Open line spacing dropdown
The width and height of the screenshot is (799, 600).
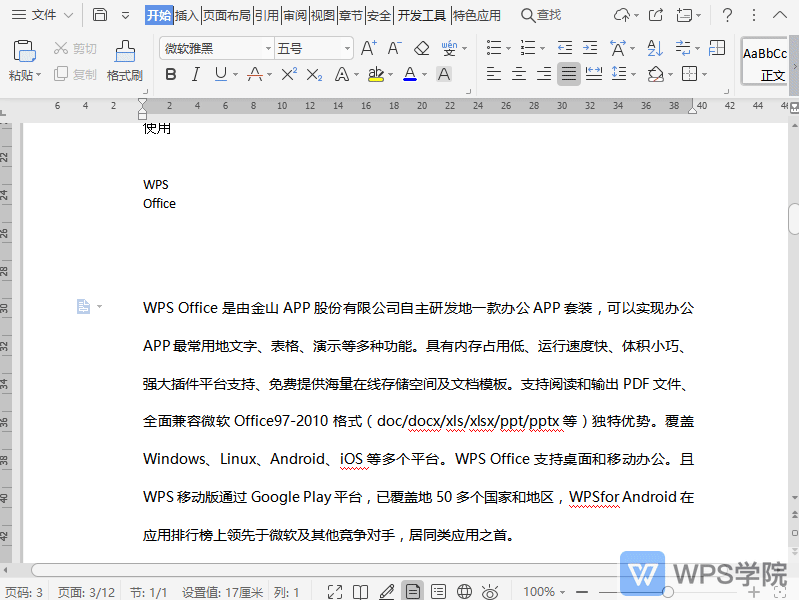[633, 74]
